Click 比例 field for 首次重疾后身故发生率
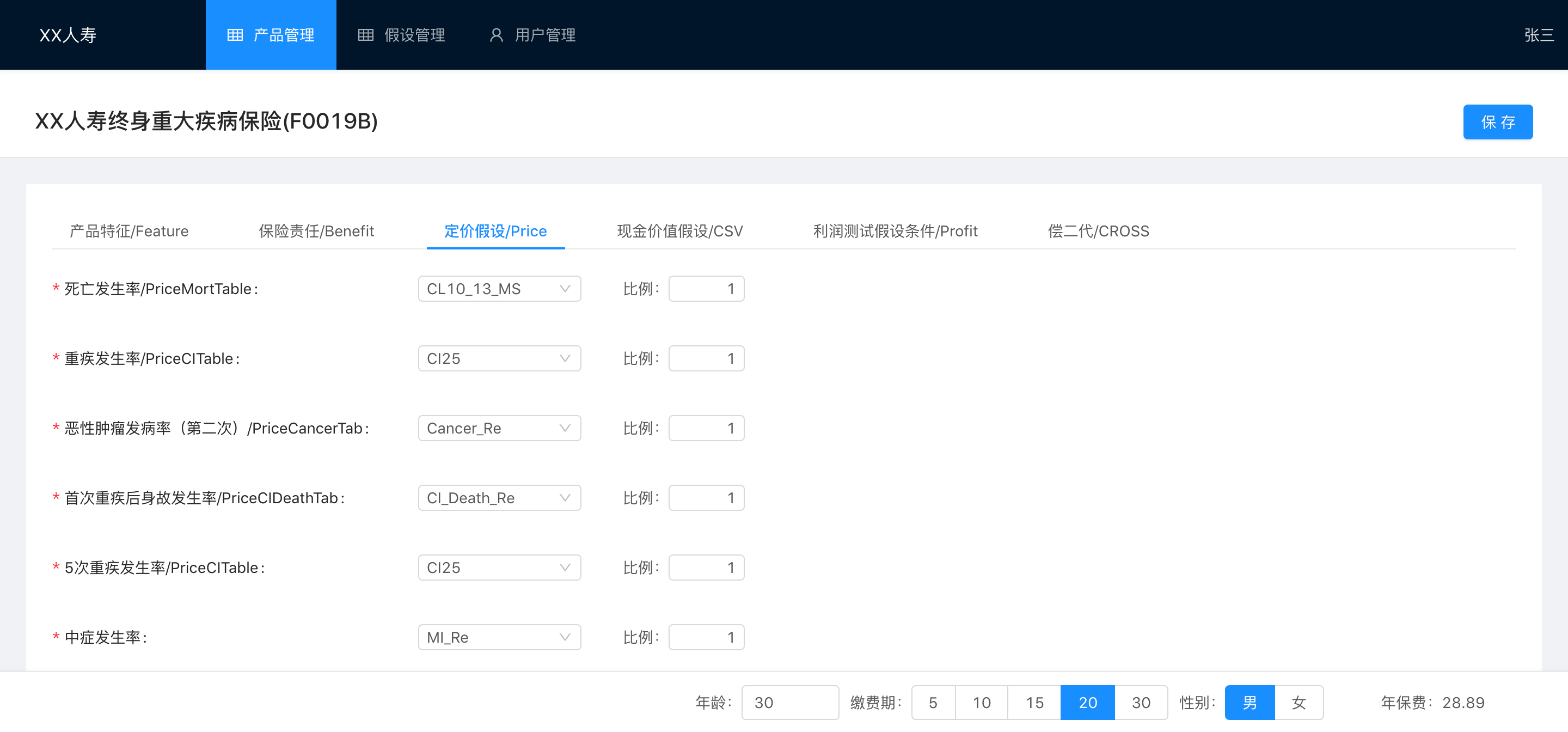This screenshot has height=732, width=1568. [706, 498]
